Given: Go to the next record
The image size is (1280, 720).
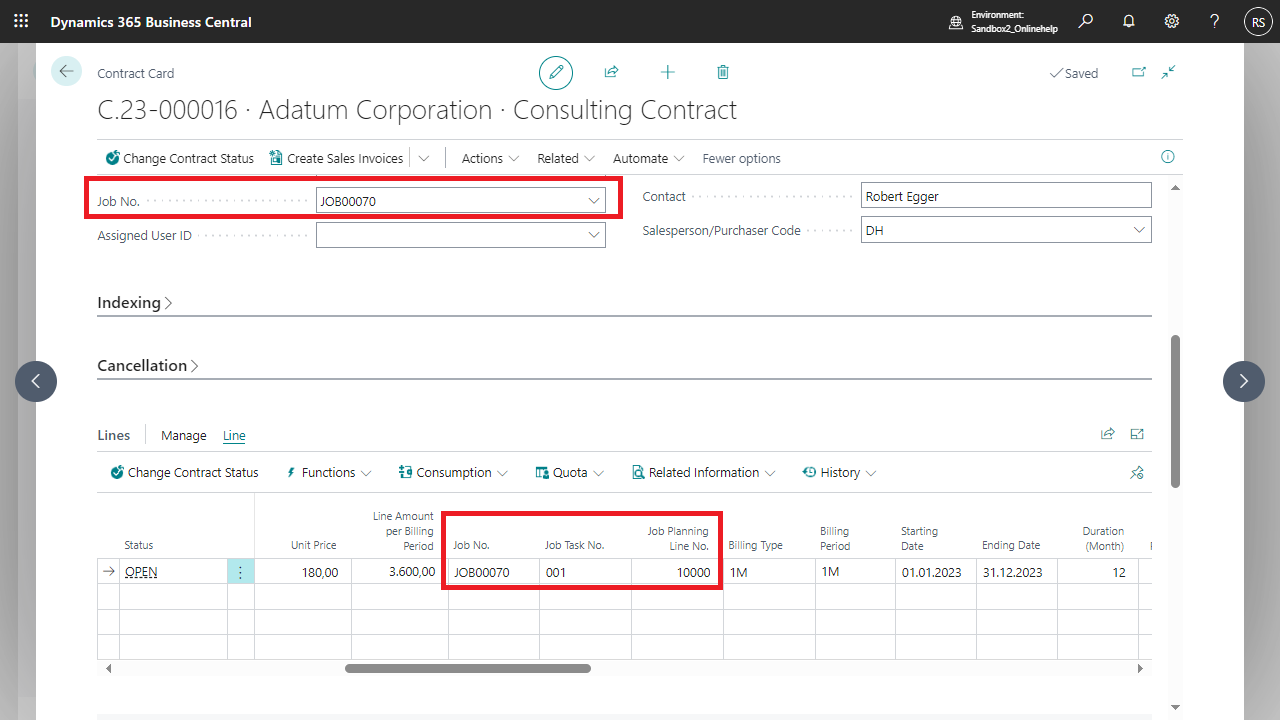Looking at the screenshot, I should pos(1244,381).
